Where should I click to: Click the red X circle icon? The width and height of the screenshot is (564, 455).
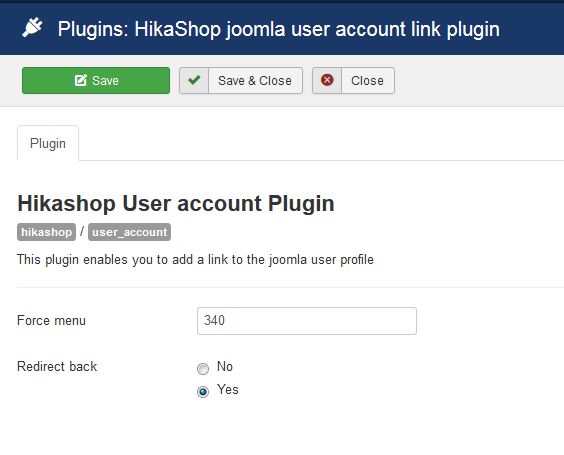point(327,80)
